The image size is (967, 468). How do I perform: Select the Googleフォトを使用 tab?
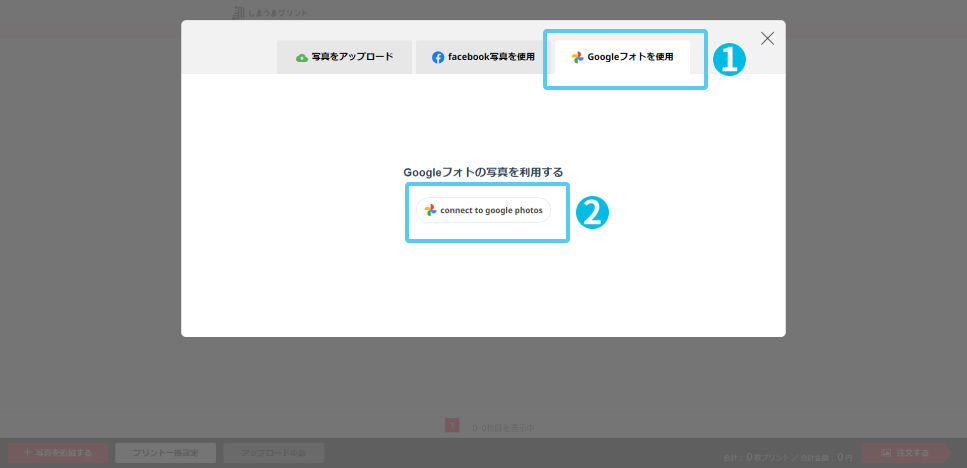pos(622,57)
